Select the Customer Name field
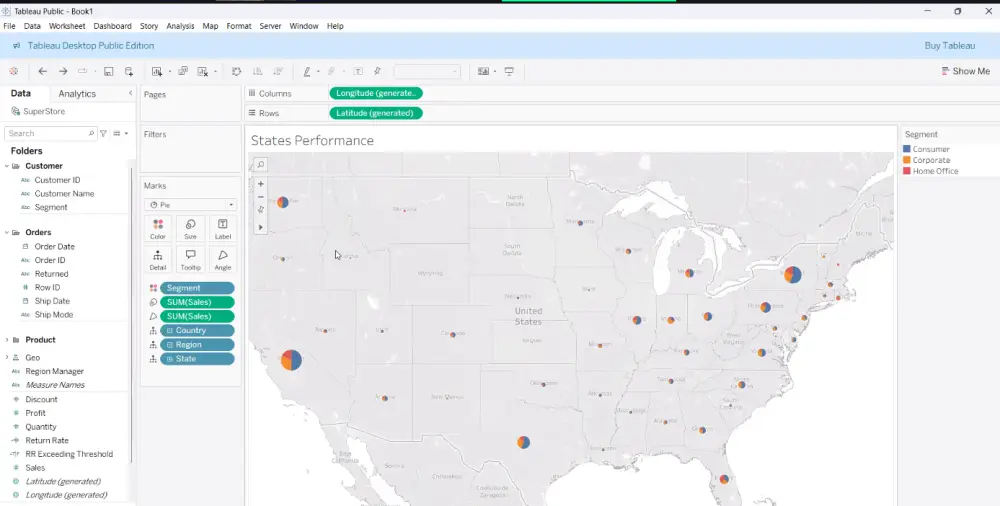Viewport: 1000px width, 506px height. 64,193
